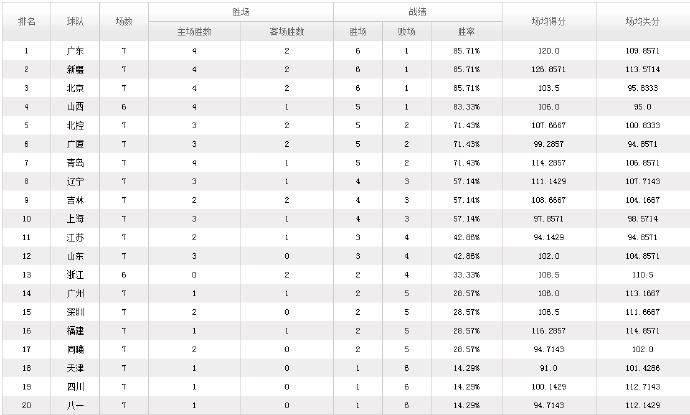
Task: Select 天津 average score 91.0 cell
Action: (549, 368)
